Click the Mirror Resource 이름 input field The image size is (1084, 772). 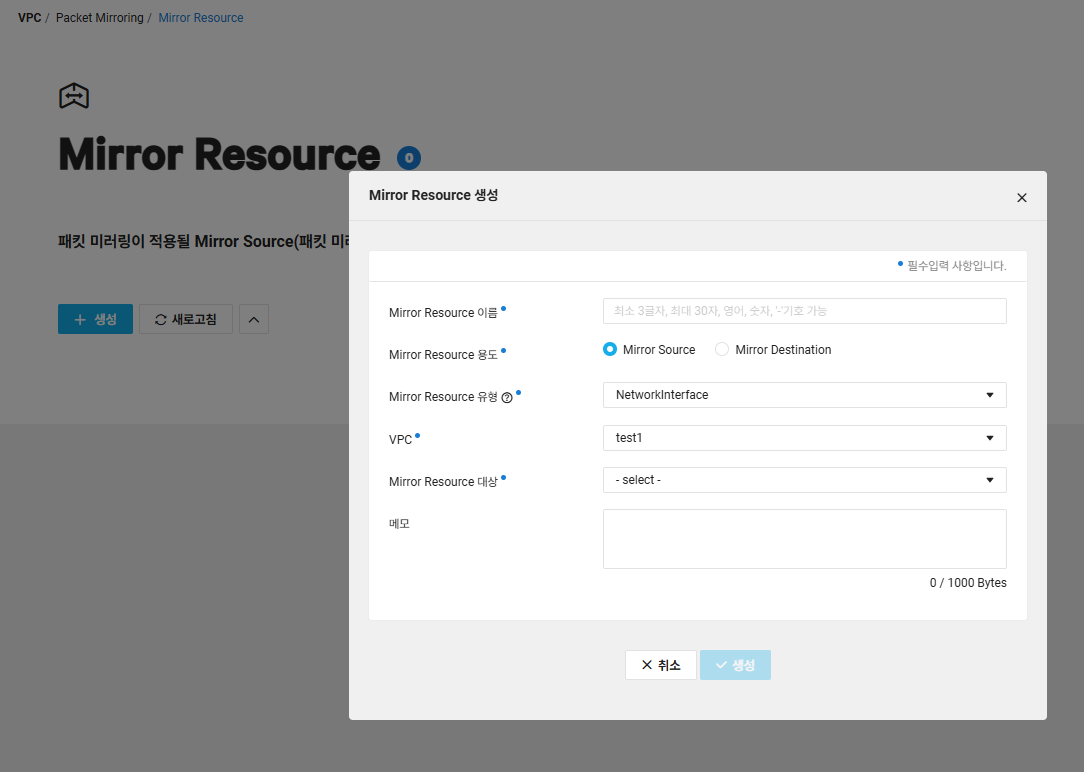(x=805, y=311)
